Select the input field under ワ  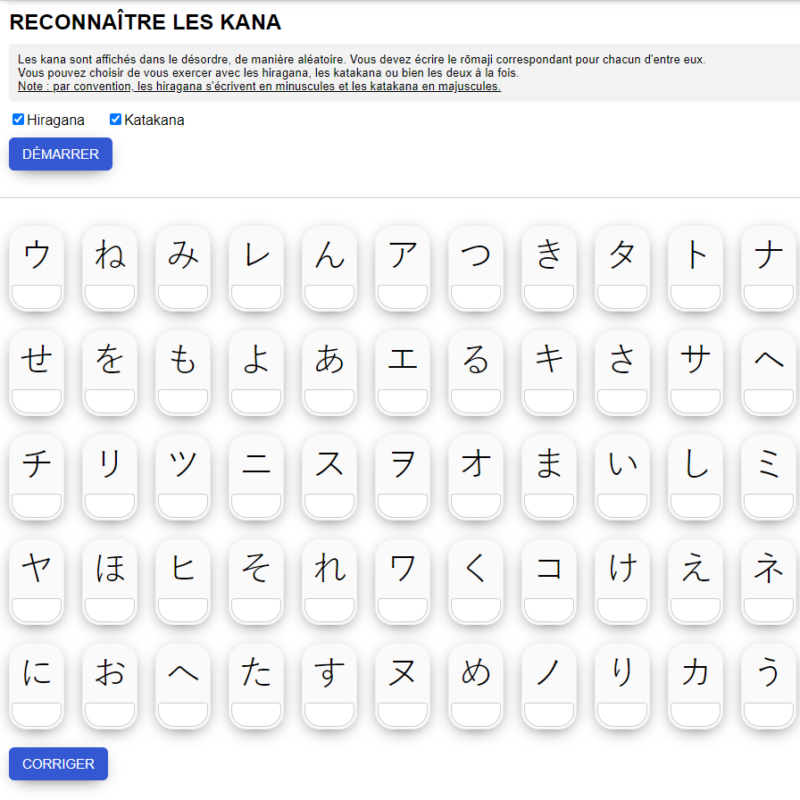pos(403,609)
